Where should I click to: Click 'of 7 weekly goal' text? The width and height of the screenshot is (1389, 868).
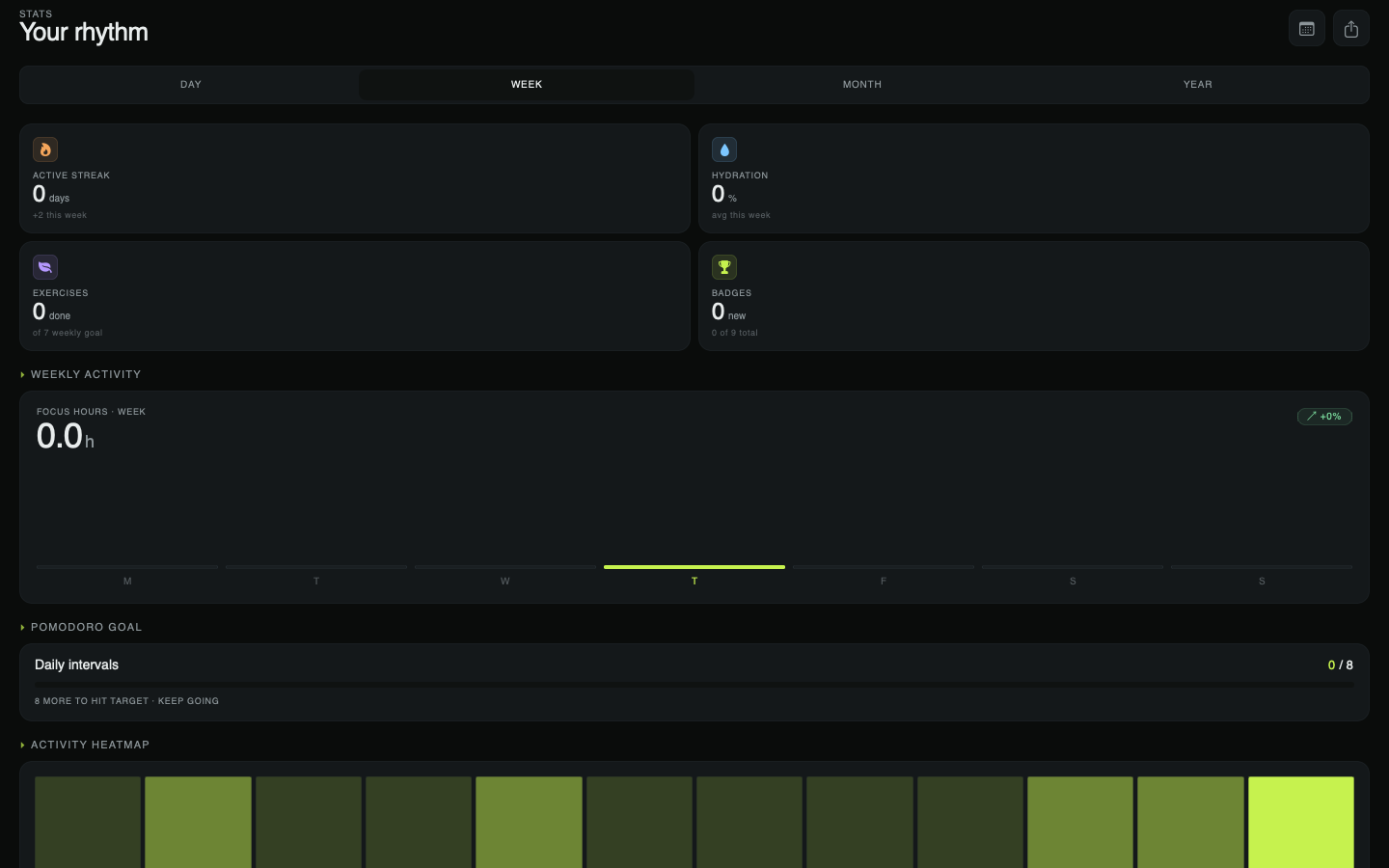click(x=68, y=333)
